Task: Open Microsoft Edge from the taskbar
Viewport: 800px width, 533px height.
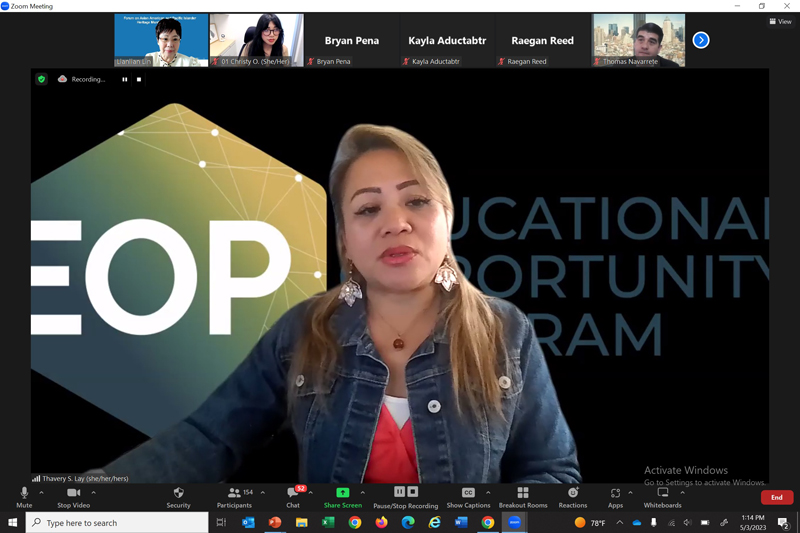Action: [408, 522]
